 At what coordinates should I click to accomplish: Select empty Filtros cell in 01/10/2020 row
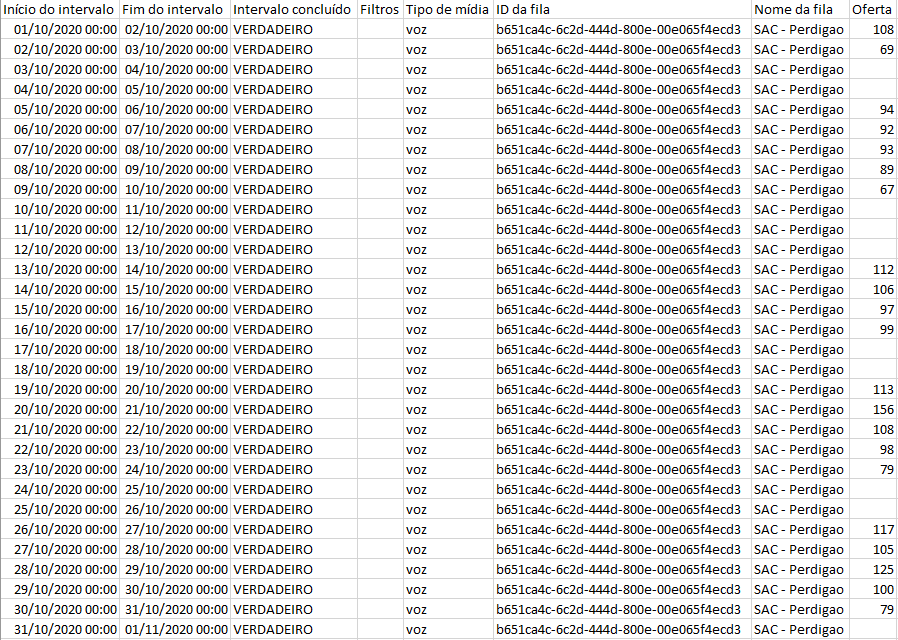[380, 30]
